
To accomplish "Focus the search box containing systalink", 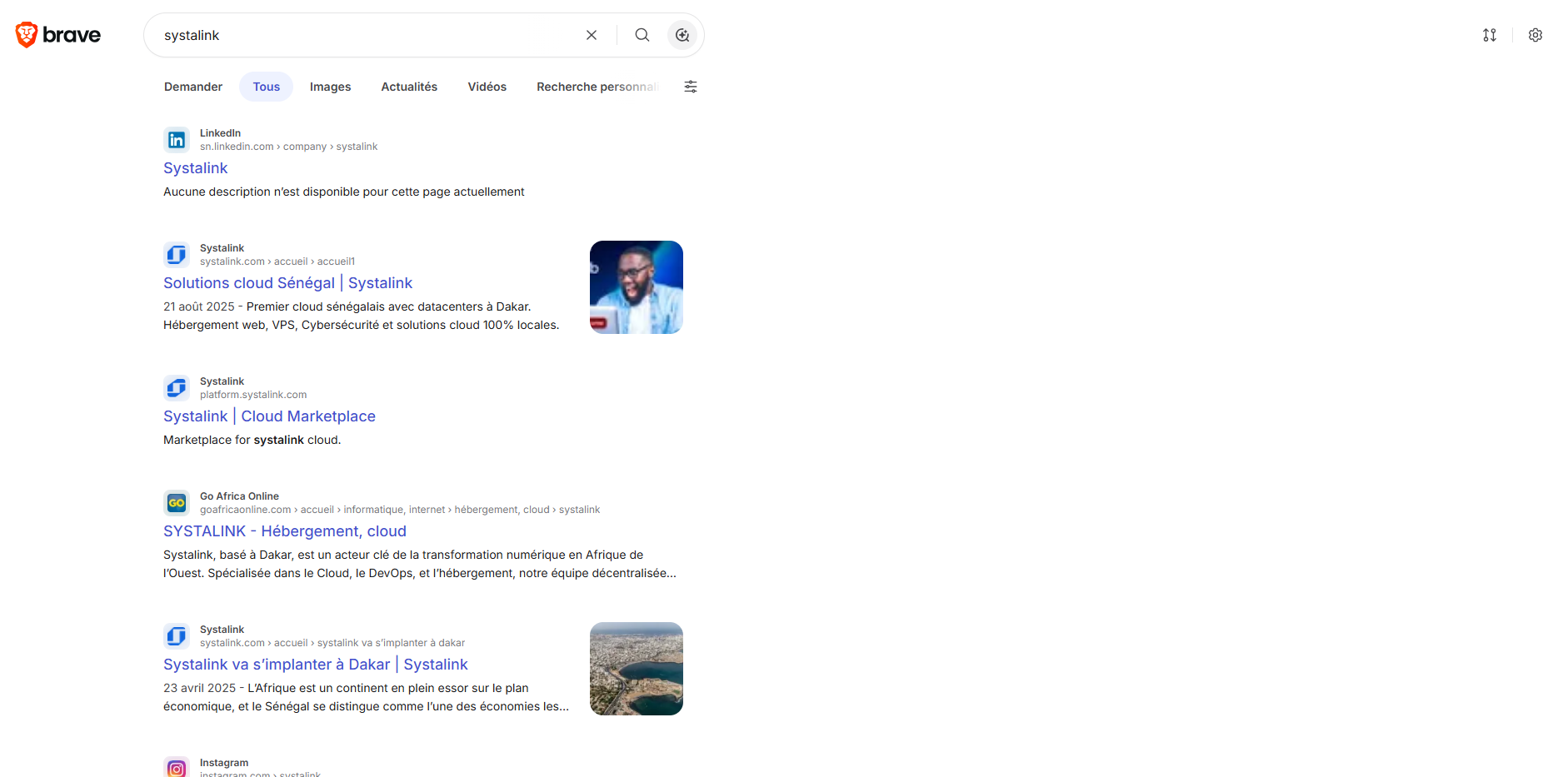I will pos(367,35).
